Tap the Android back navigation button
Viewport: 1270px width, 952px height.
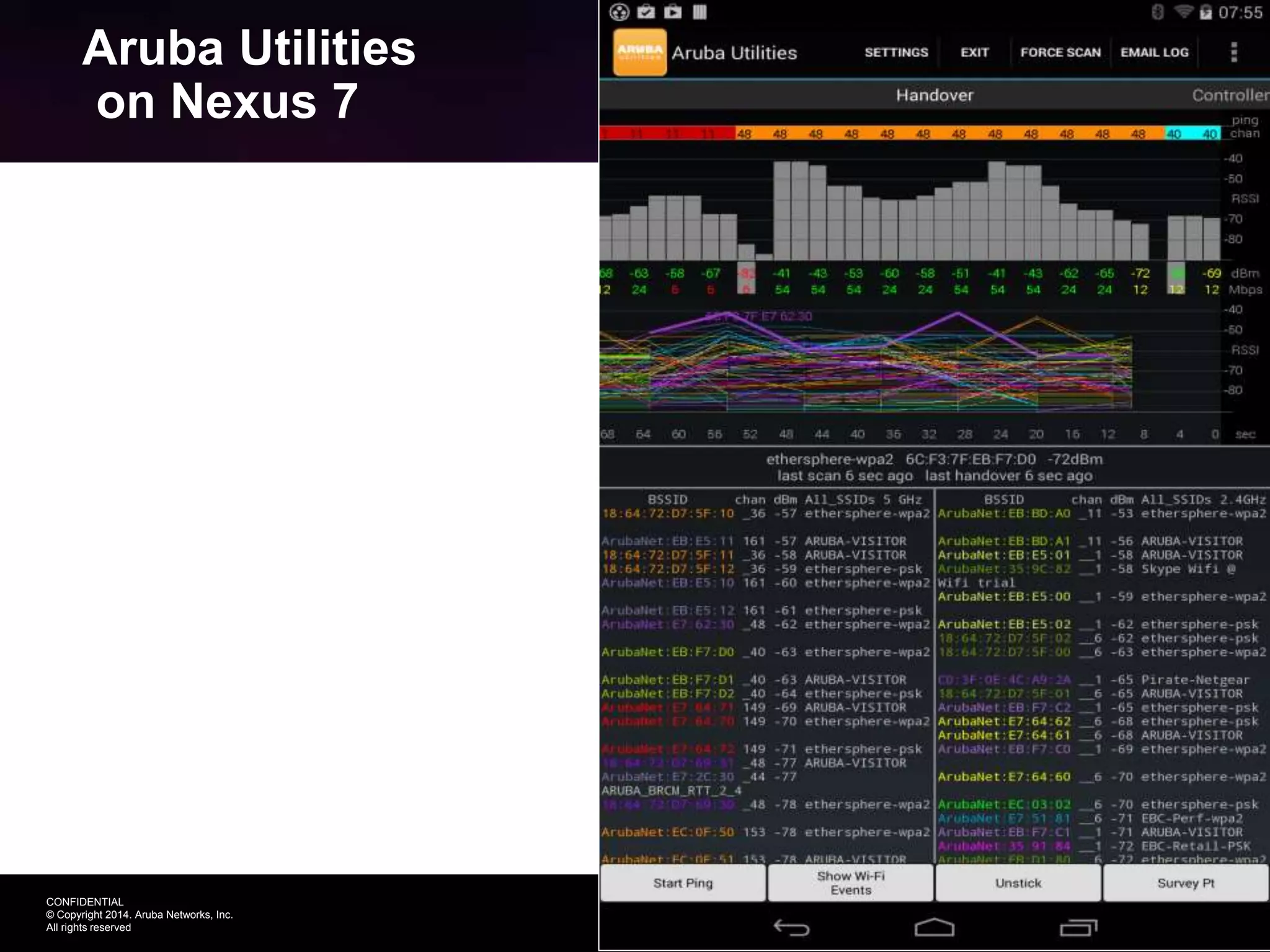click(x=792, y=927)
